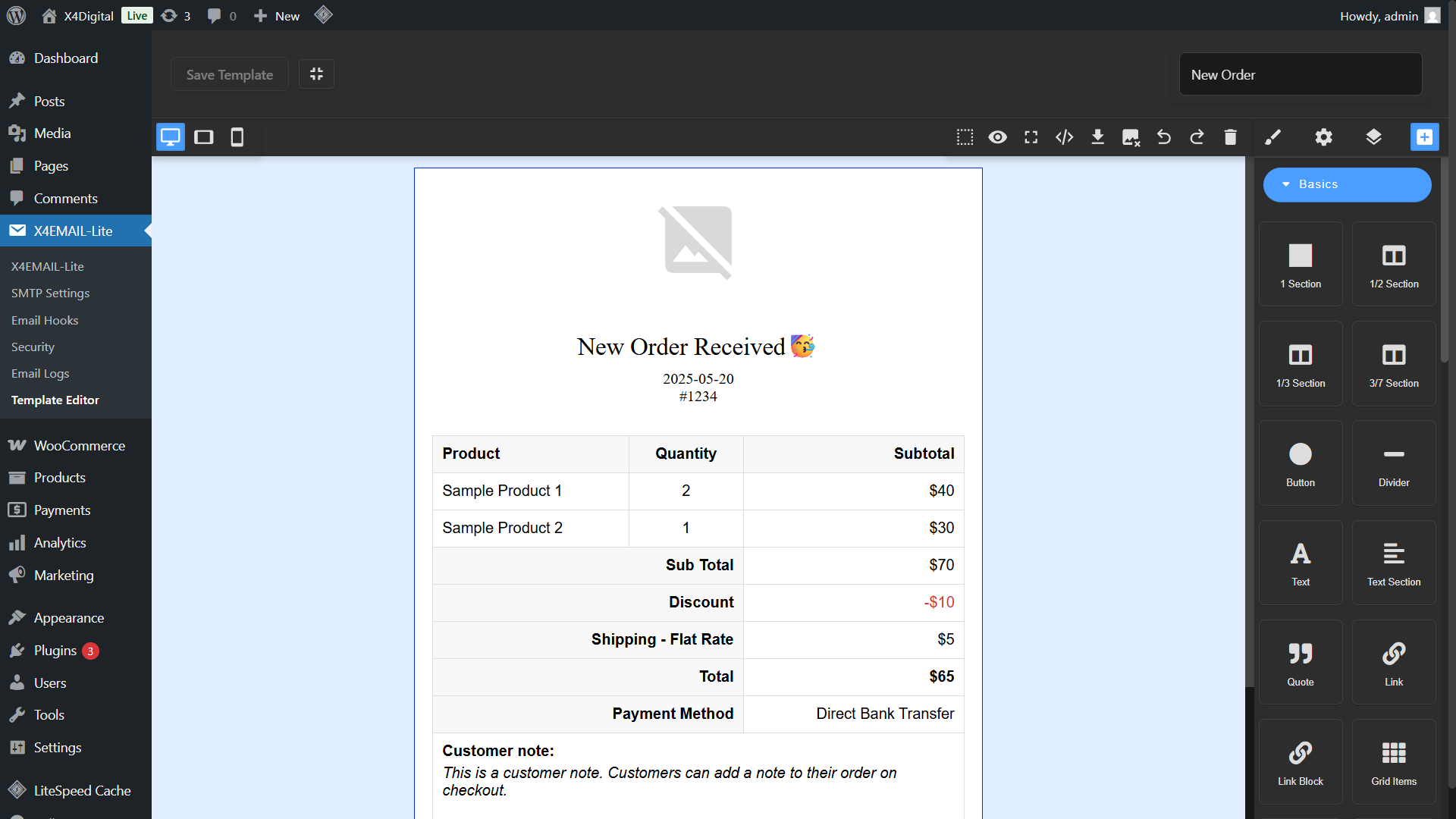Toggle the preview eye icon

(x=997, y=137)
